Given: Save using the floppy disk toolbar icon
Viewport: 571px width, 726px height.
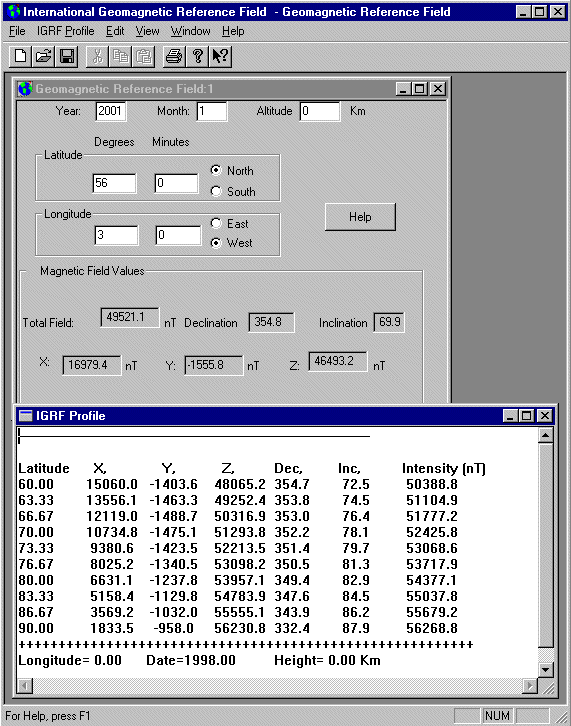Looking at the screenshot, I should pos(67,56).
